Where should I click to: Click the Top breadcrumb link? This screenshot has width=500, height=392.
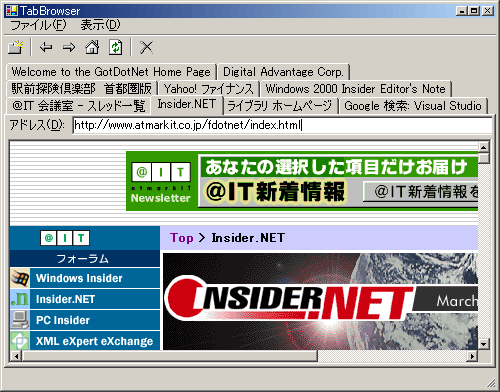point(182,238)
